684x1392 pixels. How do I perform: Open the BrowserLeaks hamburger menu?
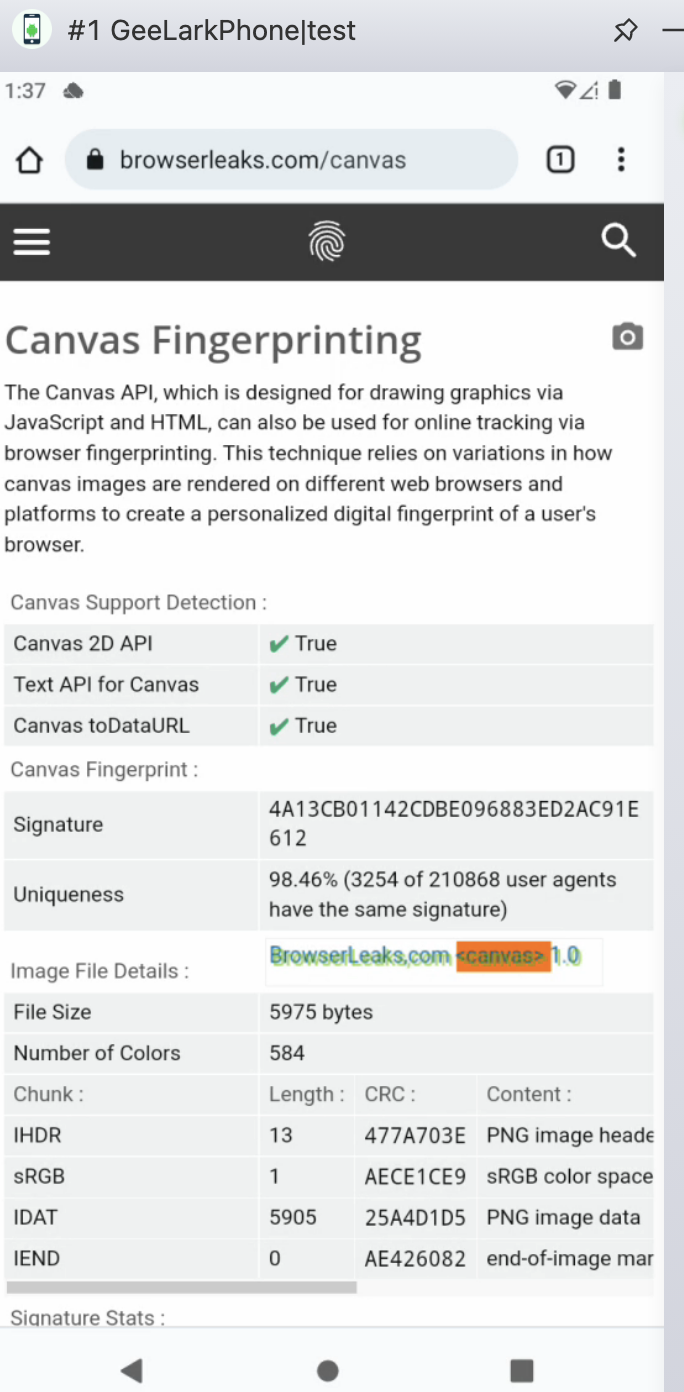[x=31, y=241]
